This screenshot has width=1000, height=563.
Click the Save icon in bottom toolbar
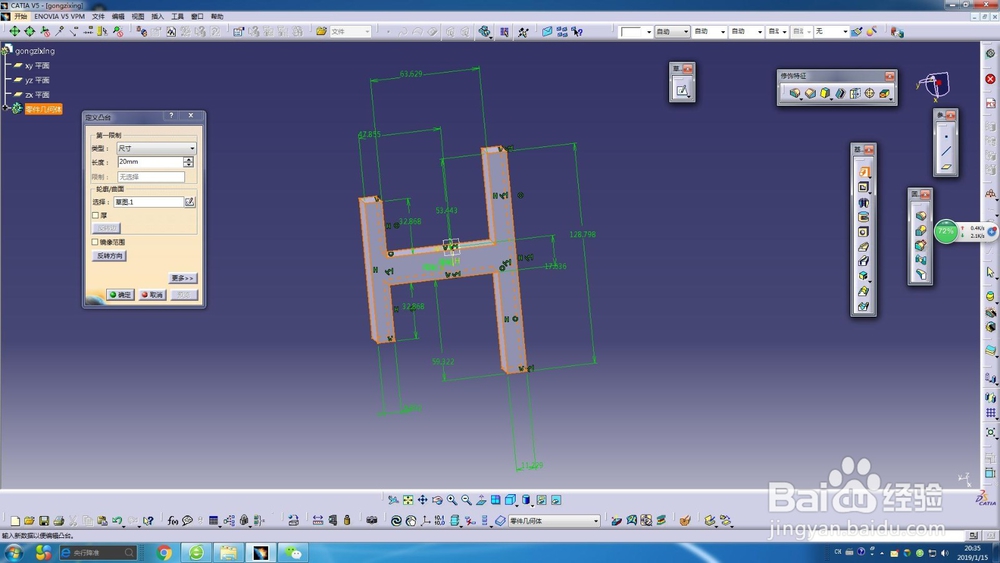(x=44, y=521)
